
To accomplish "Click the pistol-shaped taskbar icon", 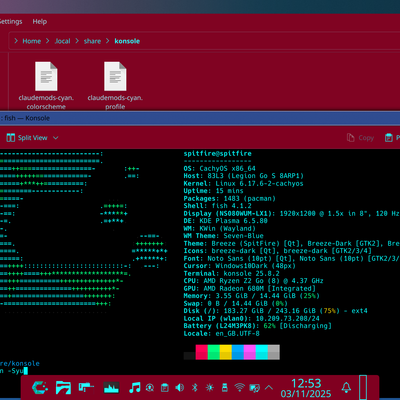I will point(86,387).
